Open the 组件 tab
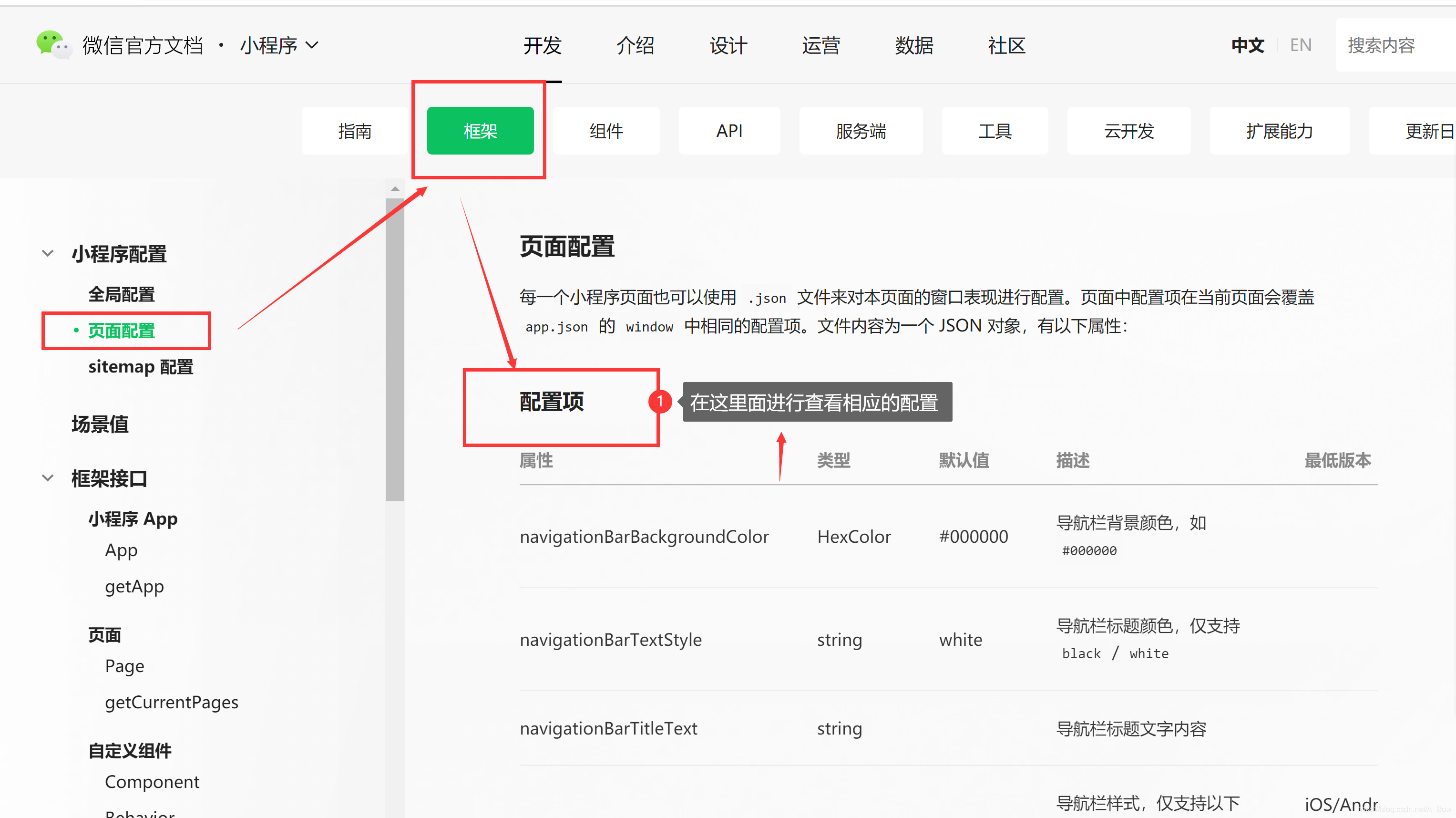The image size is (1456, 818). (606, 131)
